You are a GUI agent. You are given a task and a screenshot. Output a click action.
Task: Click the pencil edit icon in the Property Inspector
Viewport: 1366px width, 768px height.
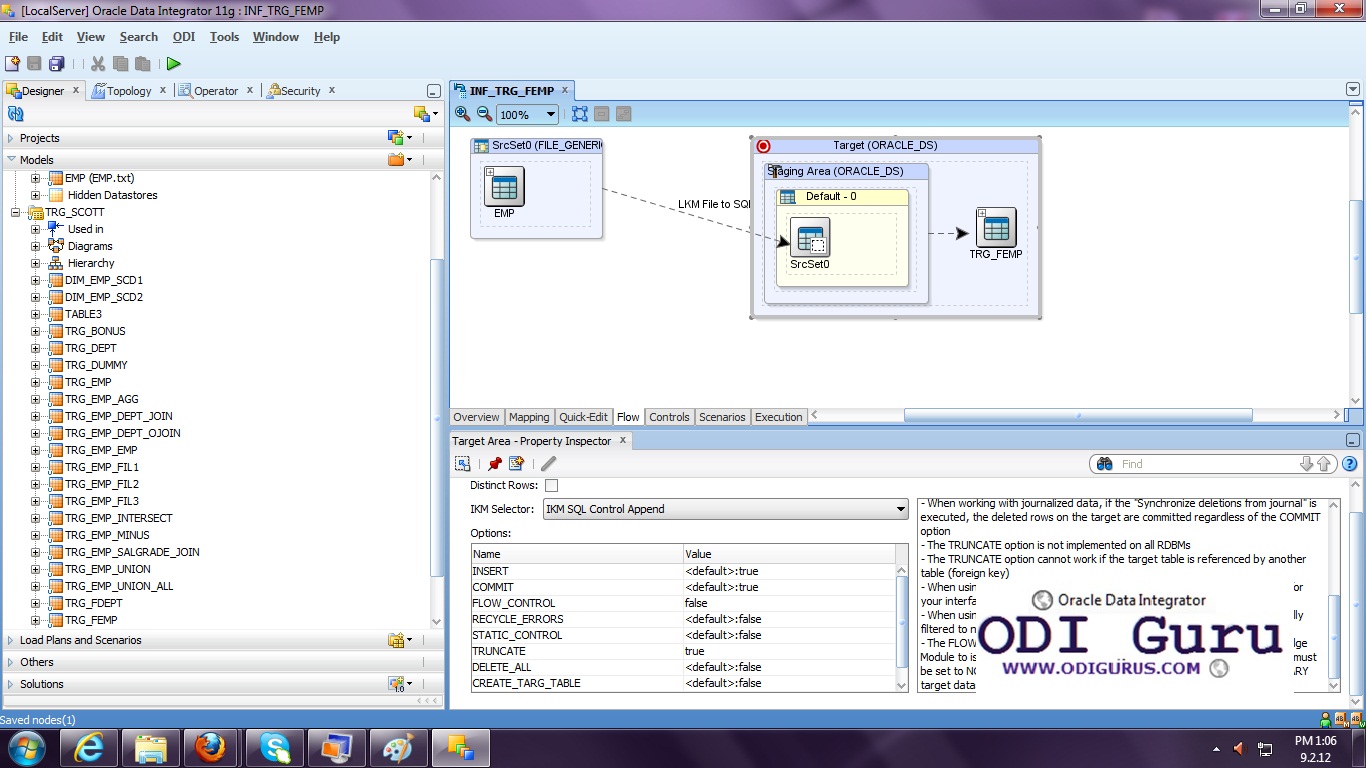(548, 463)
